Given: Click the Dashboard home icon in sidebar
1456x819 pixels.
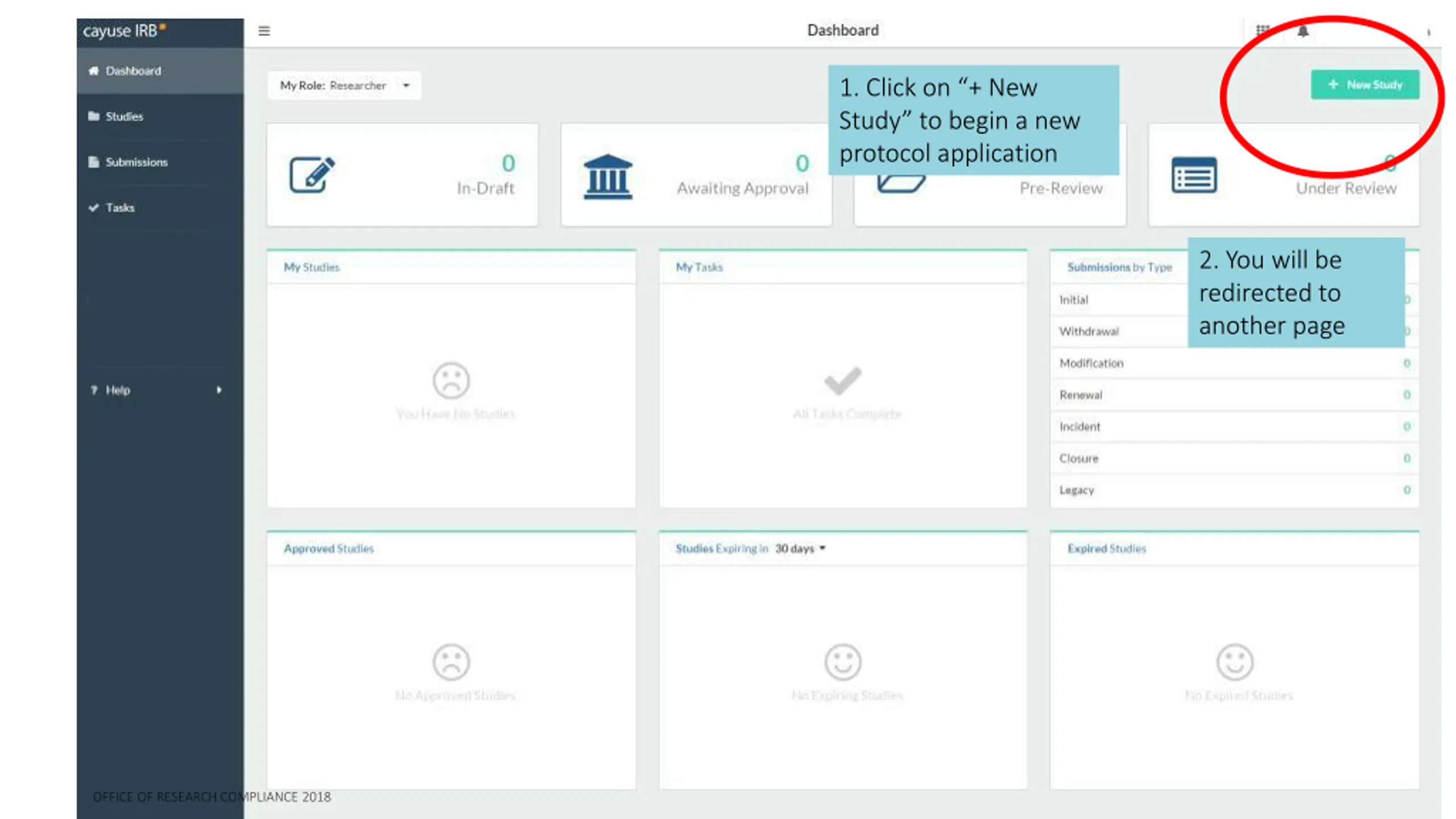Looking at the screenshot, I should pos(94,71).
